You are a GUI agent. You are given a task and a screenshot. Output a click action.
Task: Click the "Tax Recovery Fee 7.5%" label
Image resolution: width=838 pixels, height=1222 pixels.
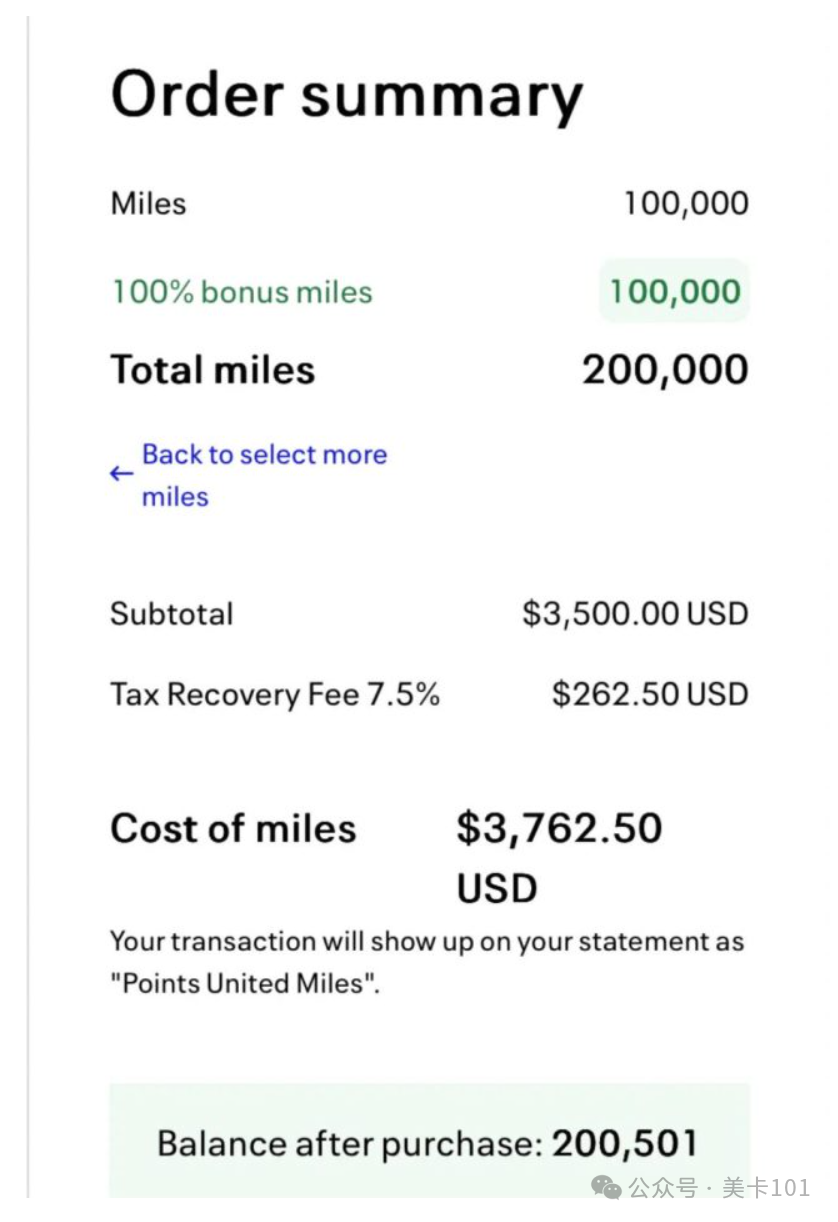pos(275,694)
